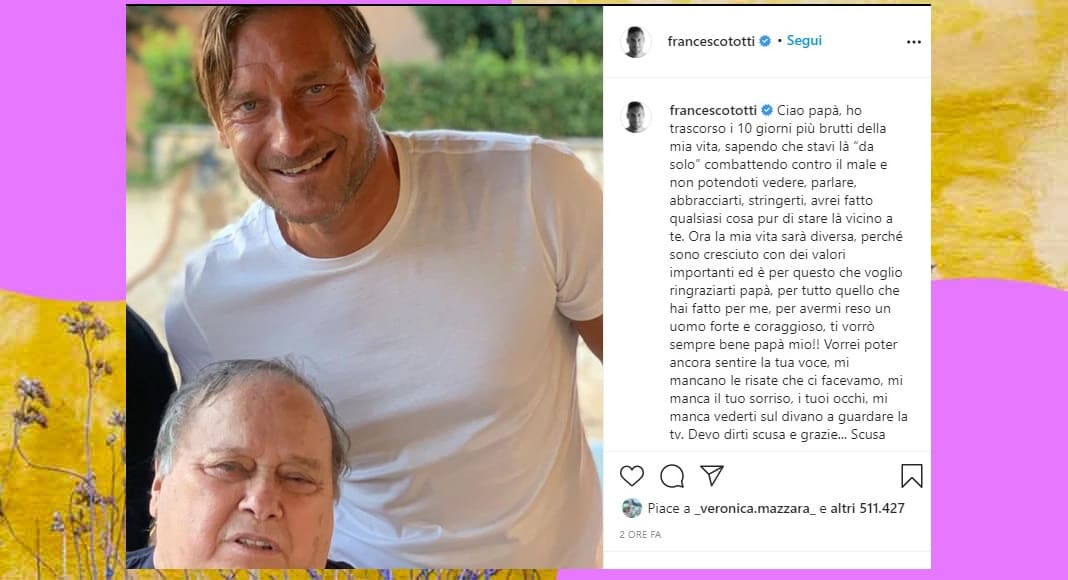The image size is (1068, 580).
Task: Click the verified badge in the post header
Action: tap(766, 41)
